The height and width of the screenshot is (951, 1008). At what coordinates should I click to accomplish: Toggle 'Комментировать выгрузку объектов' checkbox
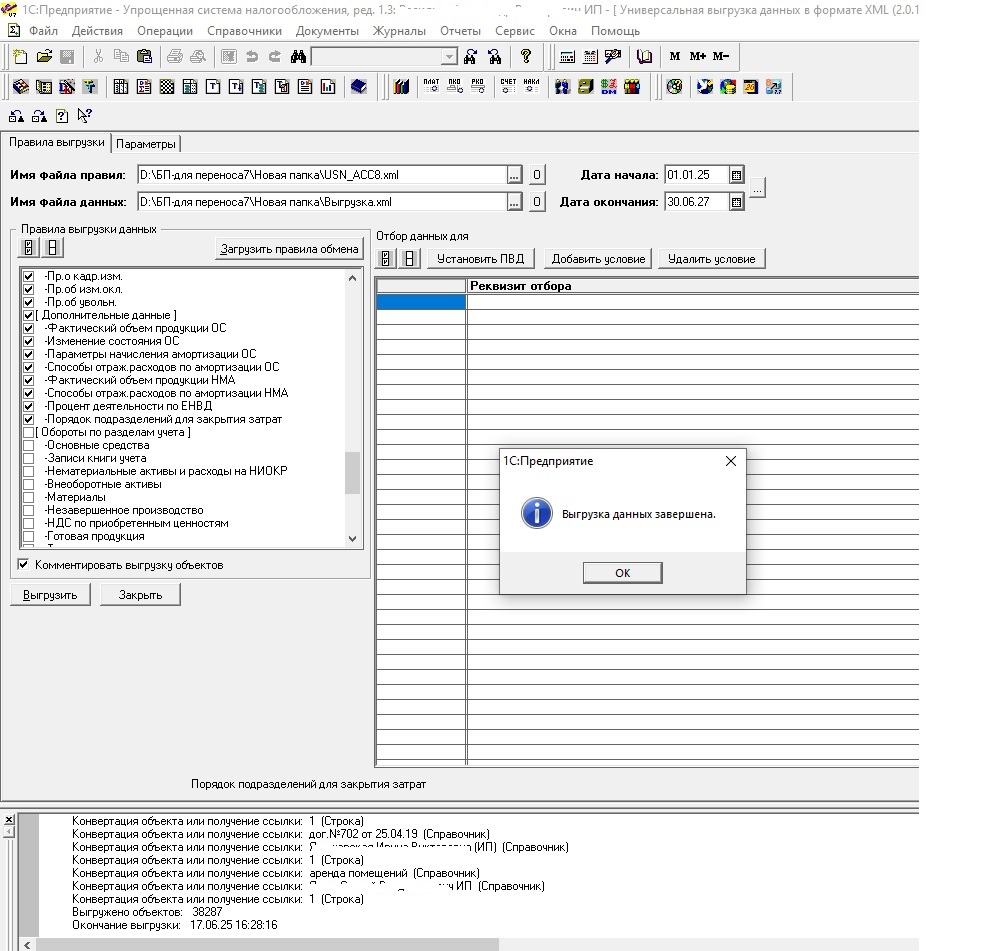point(23,565)
